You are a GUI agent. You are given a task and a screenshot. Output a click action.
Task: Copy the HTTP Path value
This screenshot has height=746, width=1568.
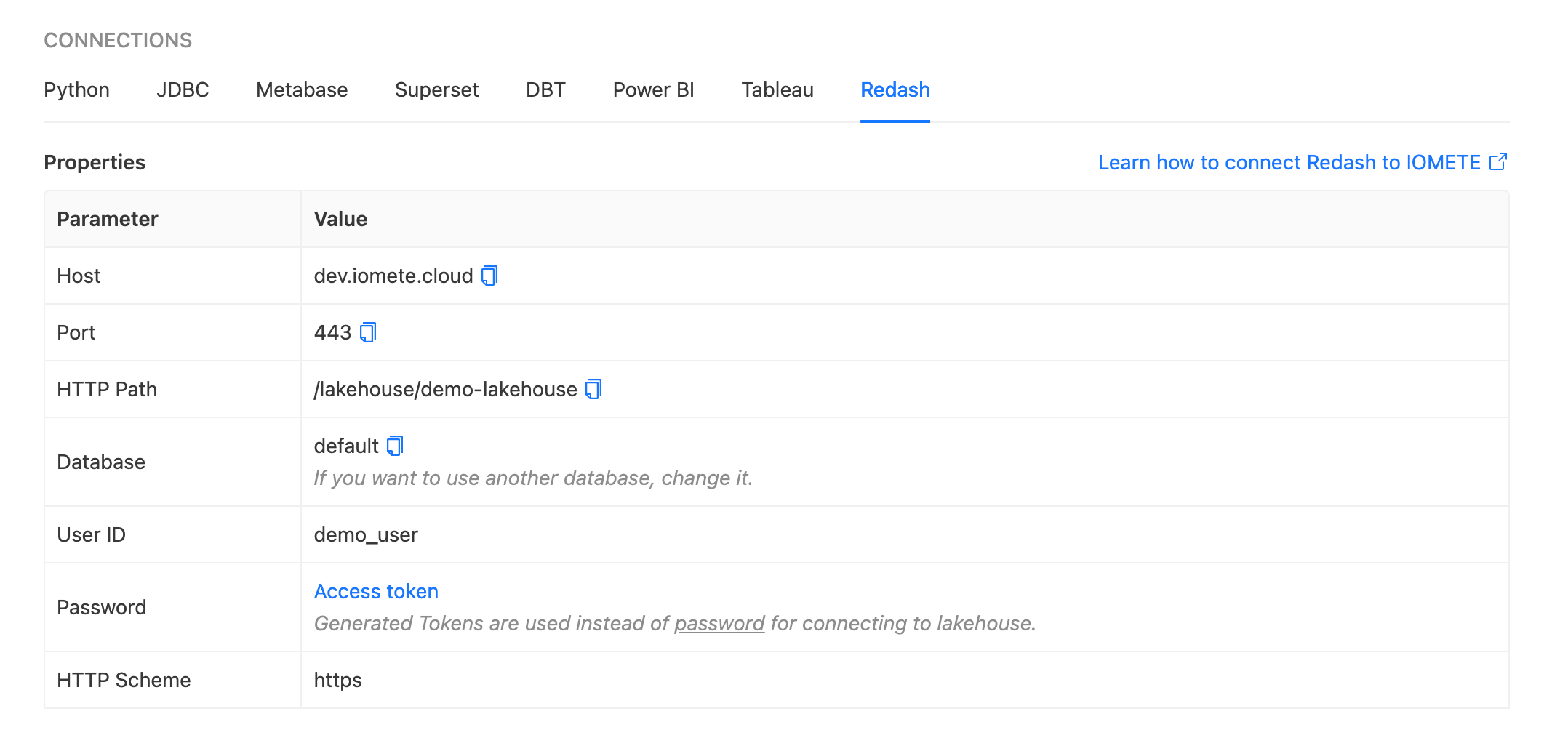(593, 390)
